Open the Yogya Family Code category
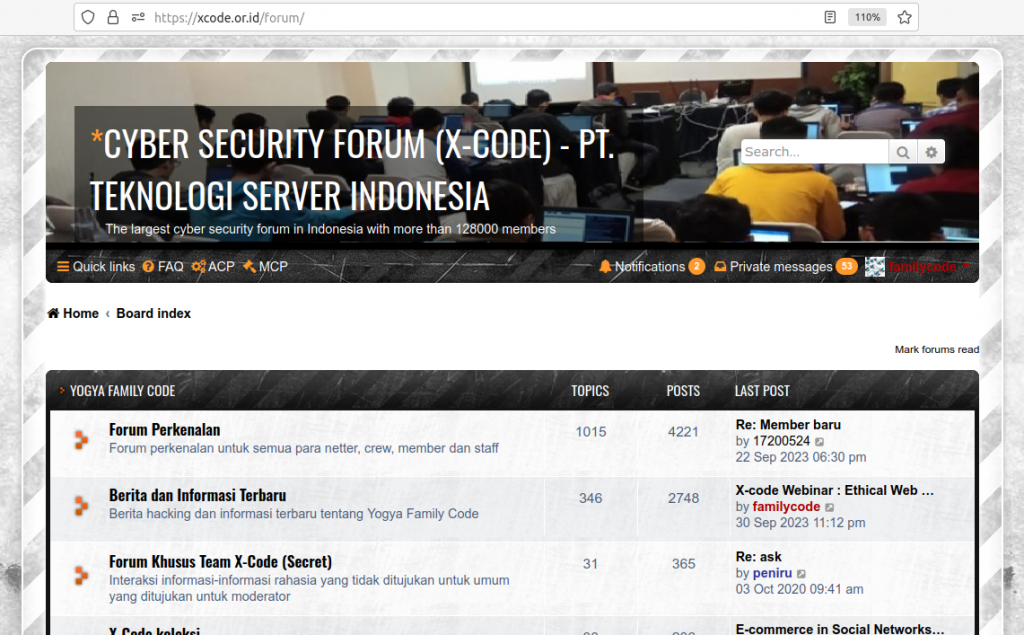 (123, 391)
